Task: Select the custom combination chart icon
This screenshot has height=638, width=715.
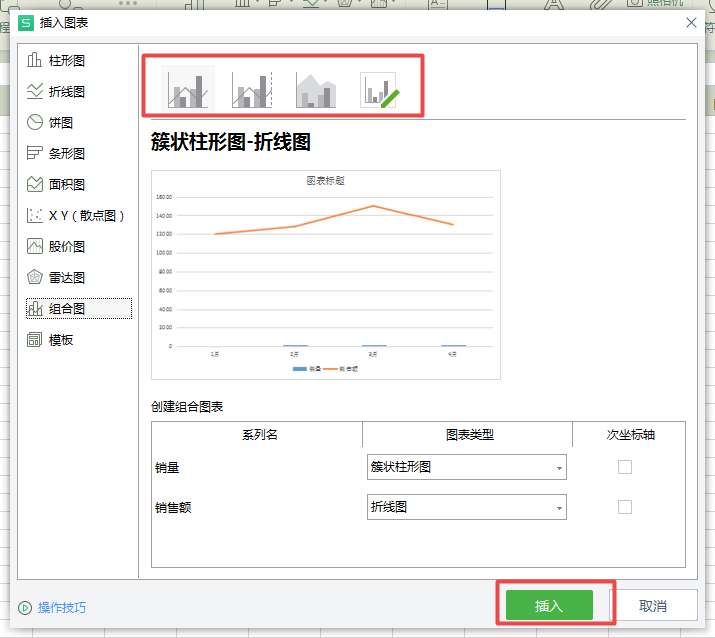Action: (x=379, y=89)
